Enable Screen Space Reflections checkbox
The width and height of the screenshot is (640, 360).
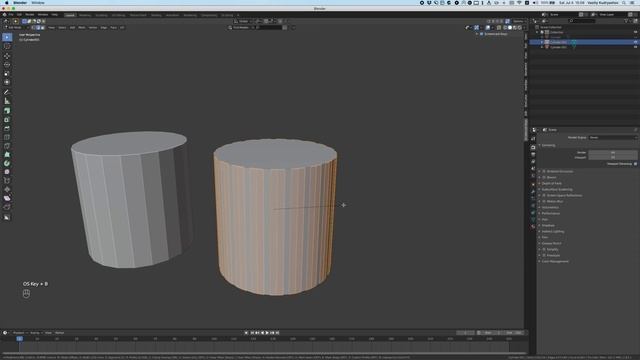click(544, 196)
